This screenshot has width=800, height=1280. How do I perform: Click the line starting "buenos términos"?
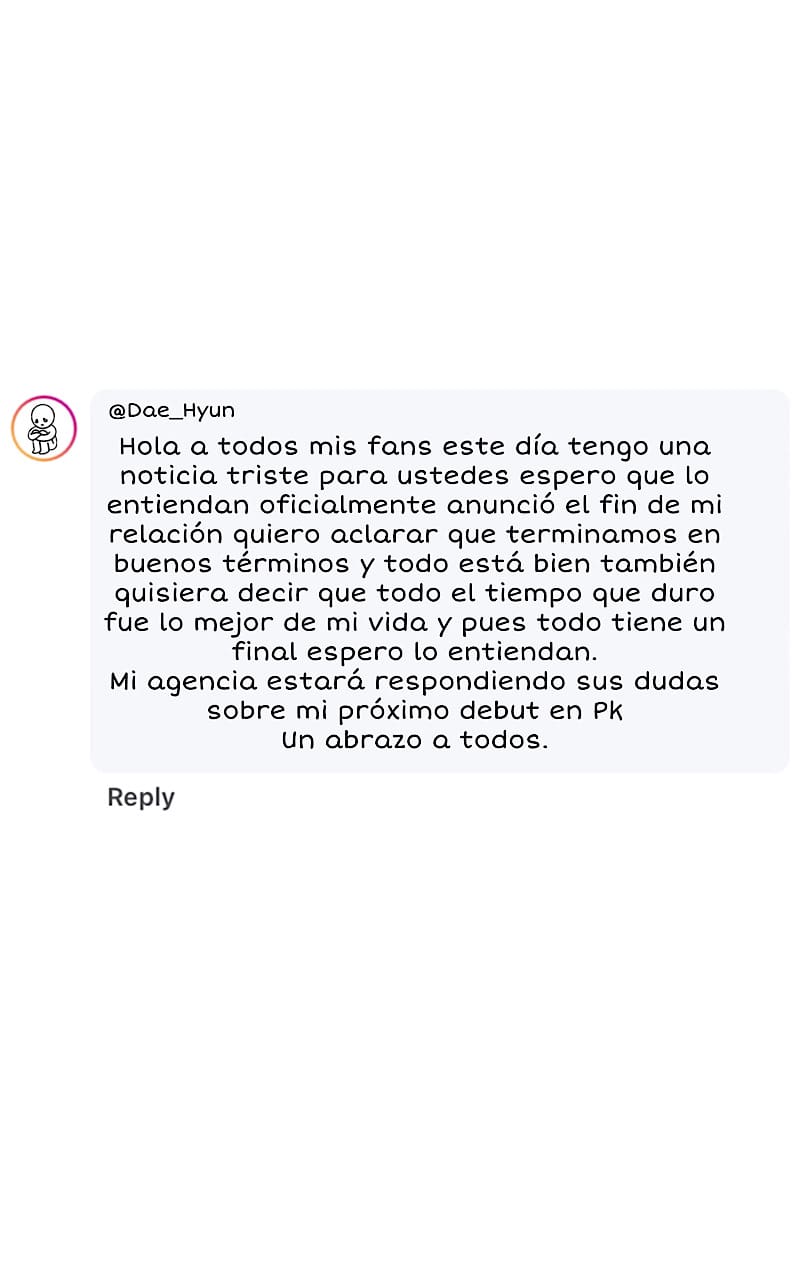[x=414, y=564]
